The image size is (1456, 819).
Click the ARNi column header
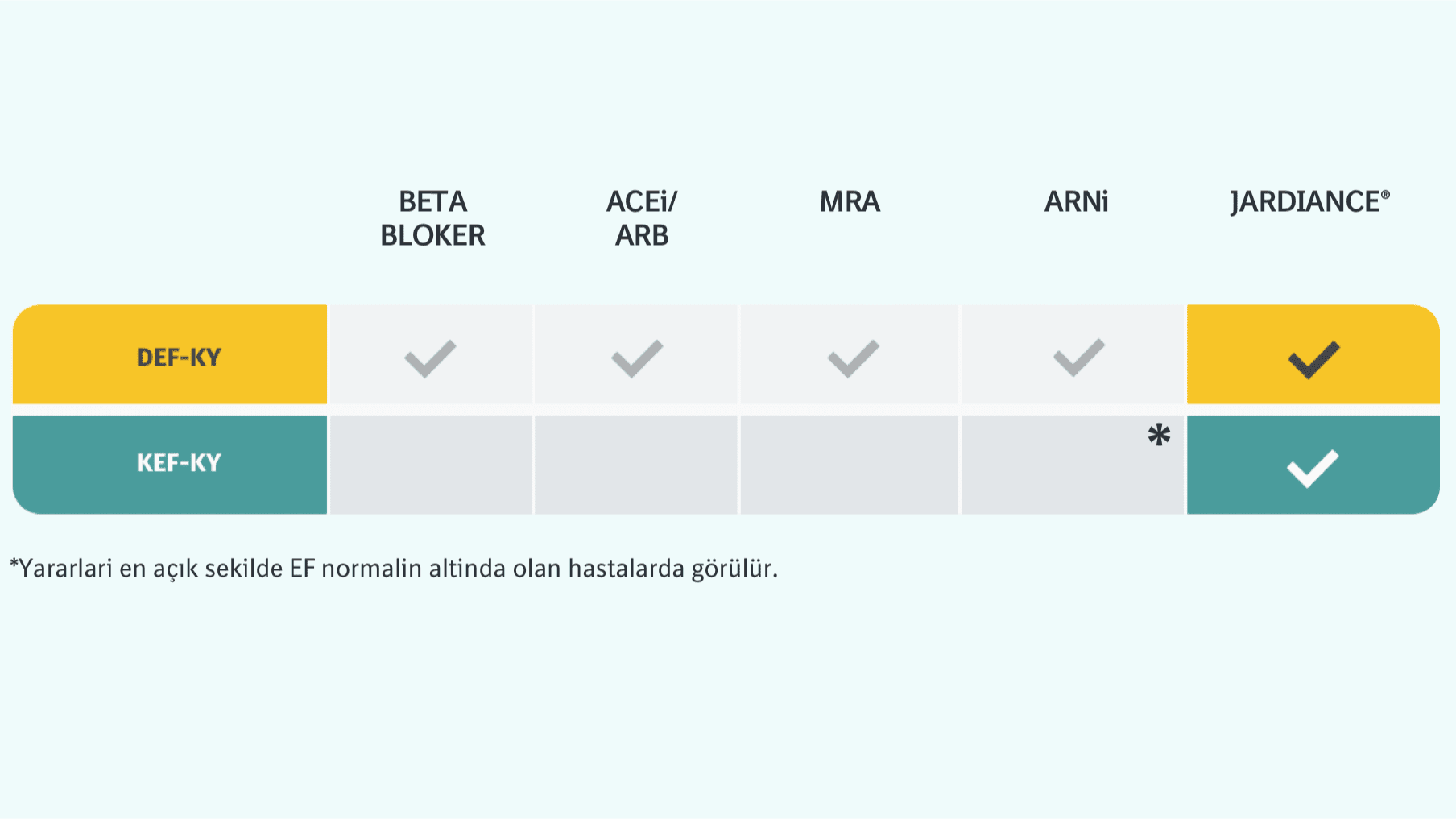point(1076,201)
